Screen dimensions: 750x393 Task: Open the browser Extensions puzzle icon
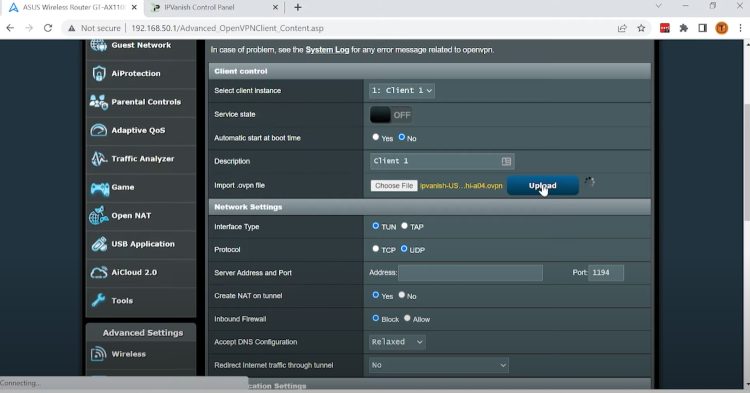pos(684,28)
